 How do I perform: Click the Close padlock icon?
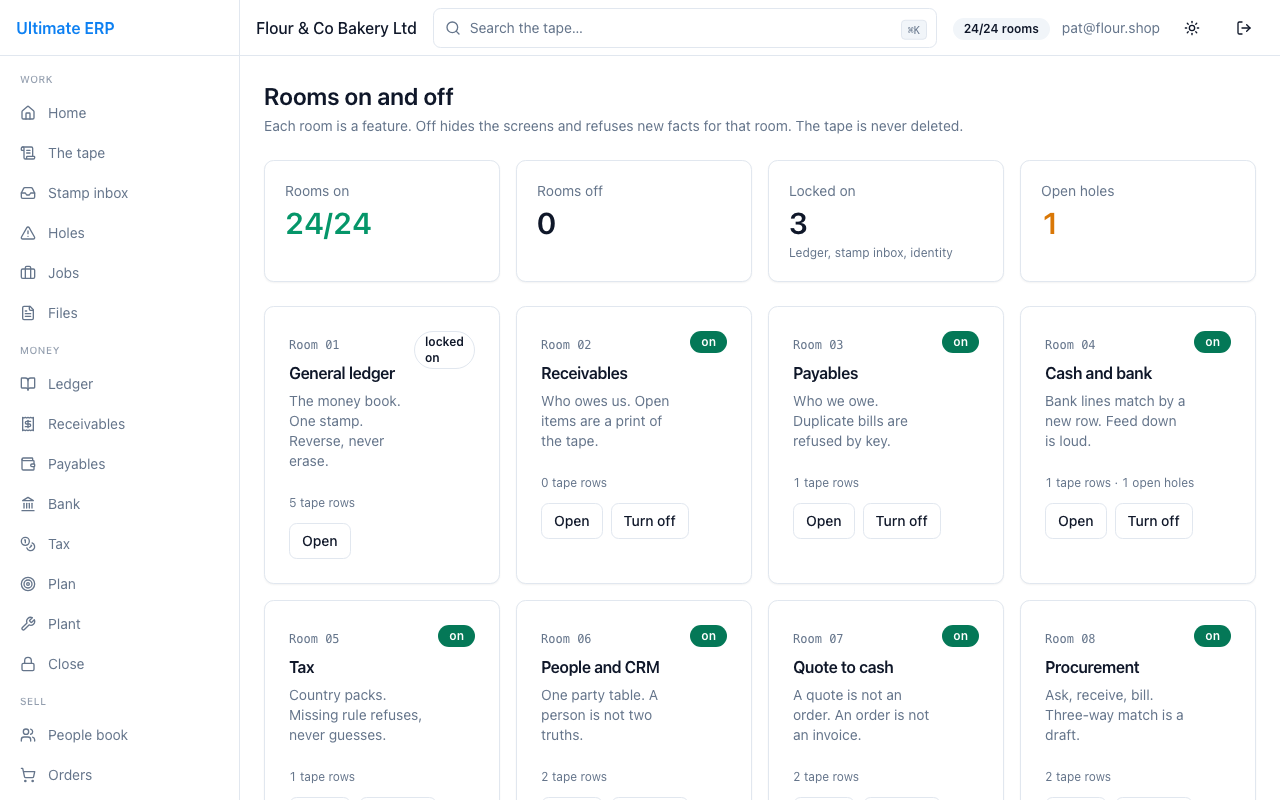[x=28, y=664]
